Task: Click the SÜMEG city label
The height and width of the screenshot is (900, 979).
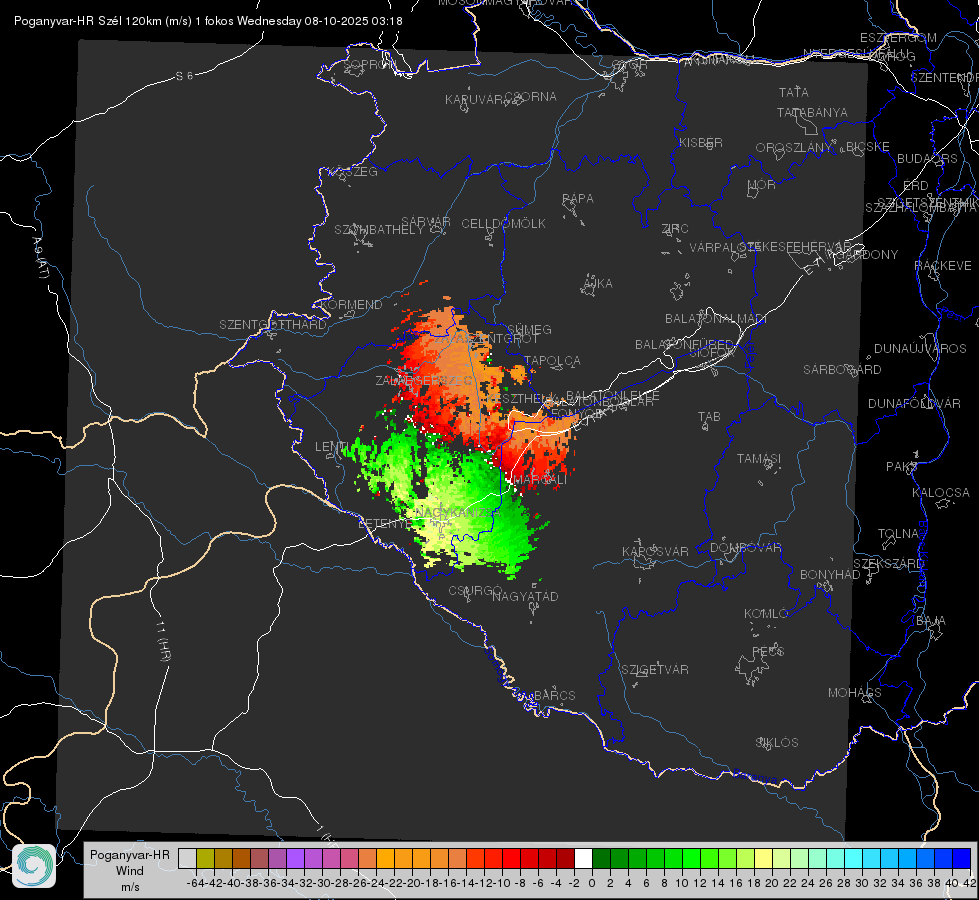Action: click(x=529, y=329)
